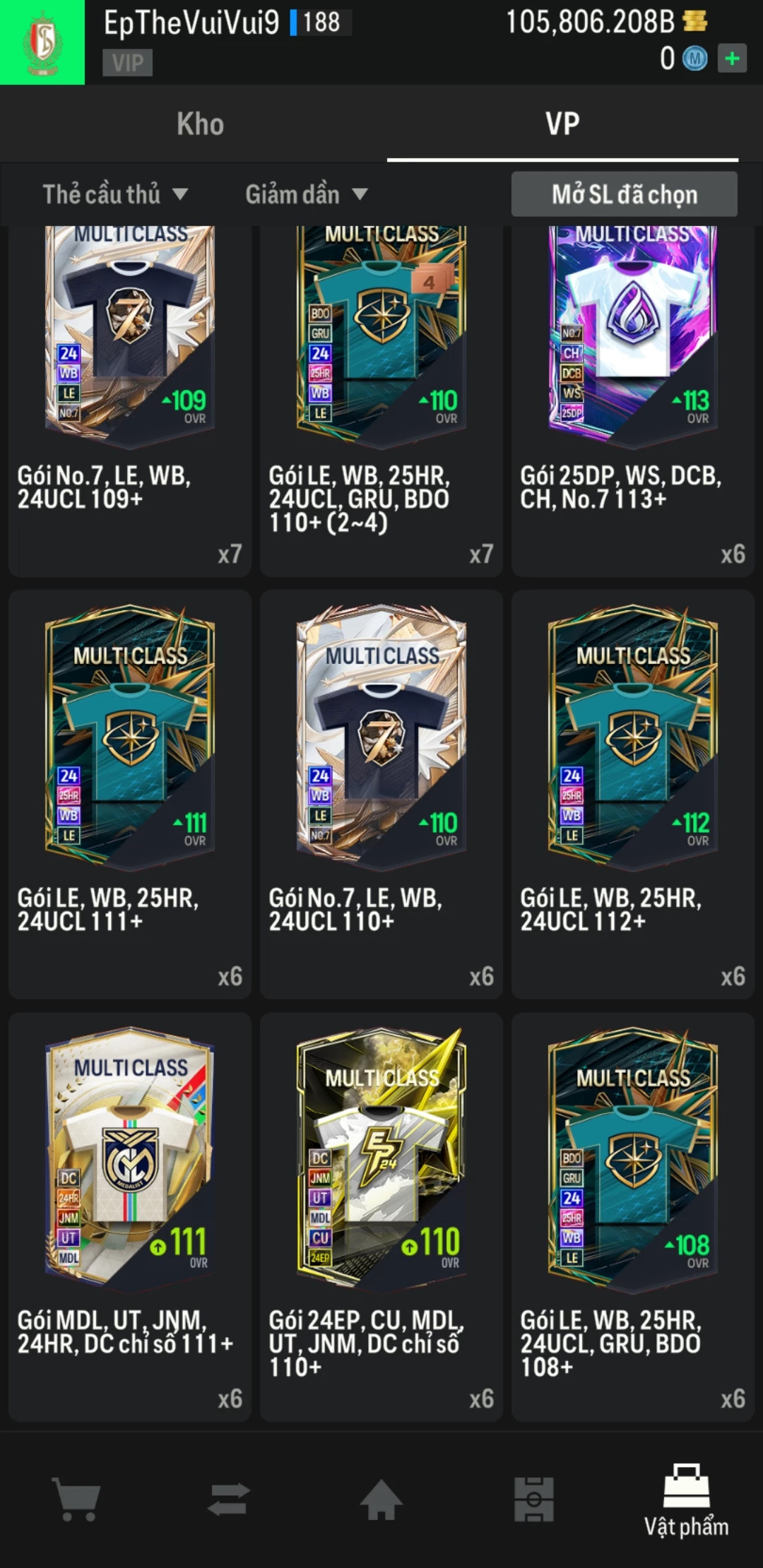Switch to the Kho tab
The height and width of the screenshot is (1568, 763).
tap(201, 124)
